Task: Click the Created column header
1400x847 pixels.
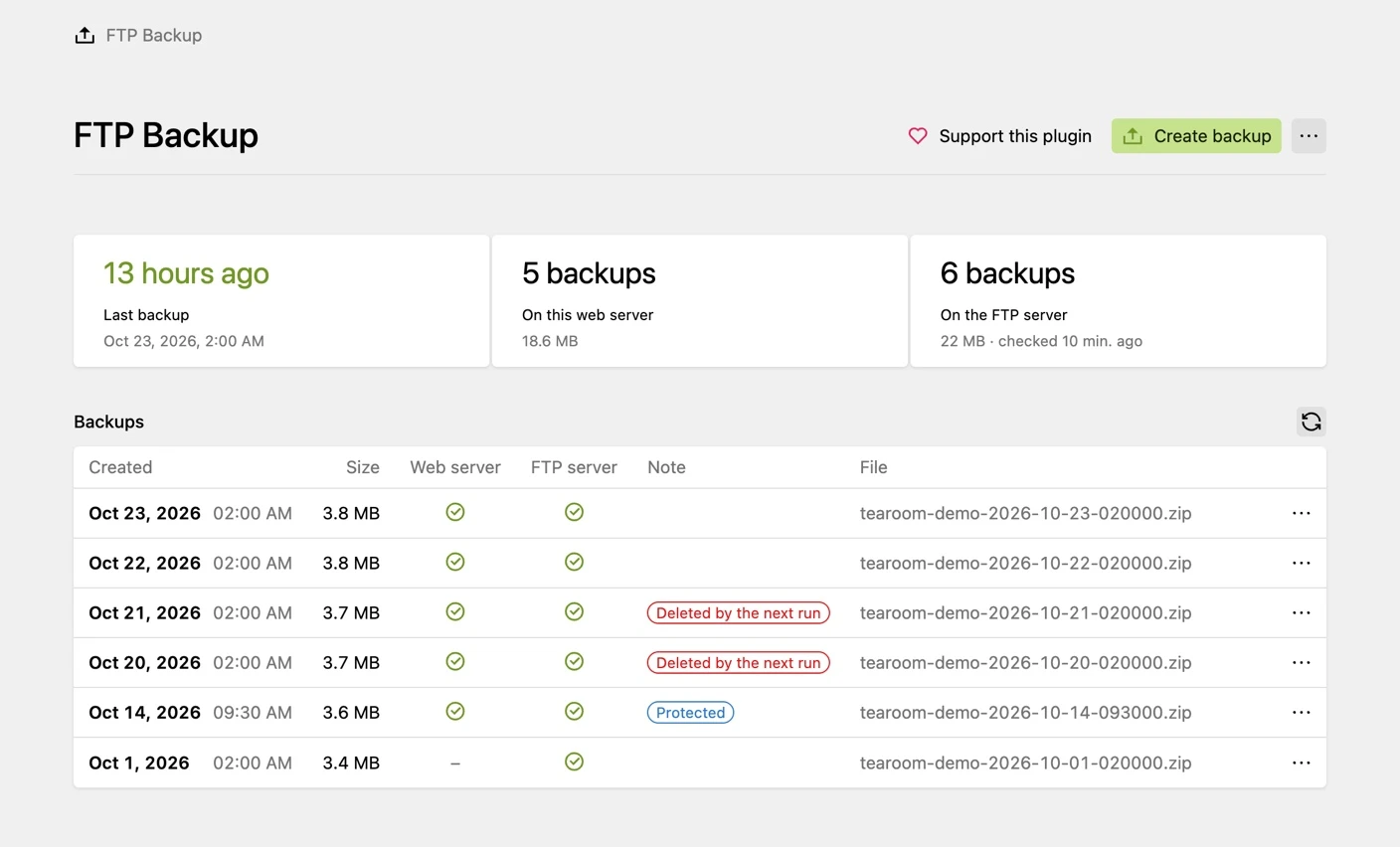Action: [120, 467]
